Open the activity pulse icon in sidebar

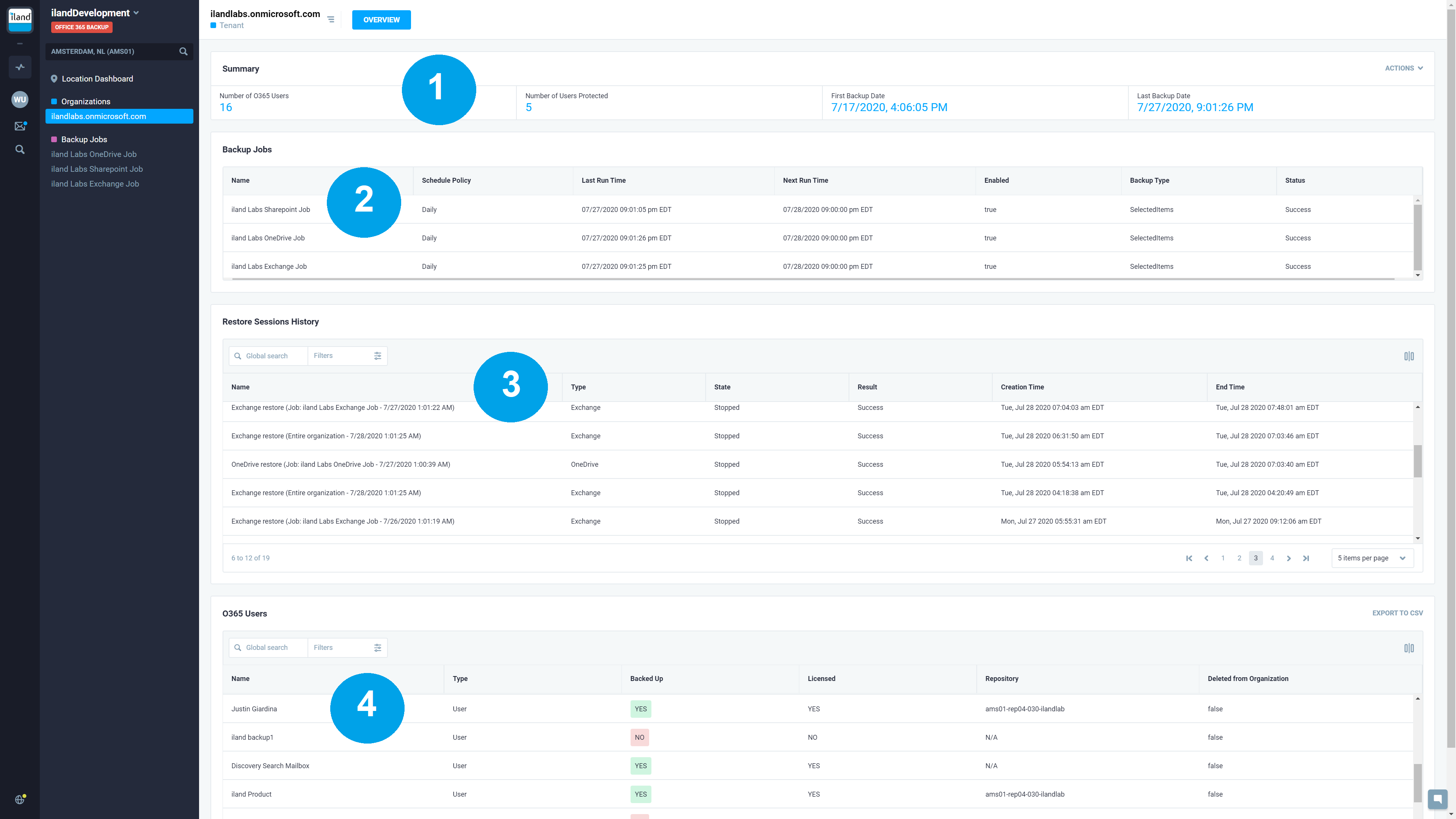click(20, 67)
